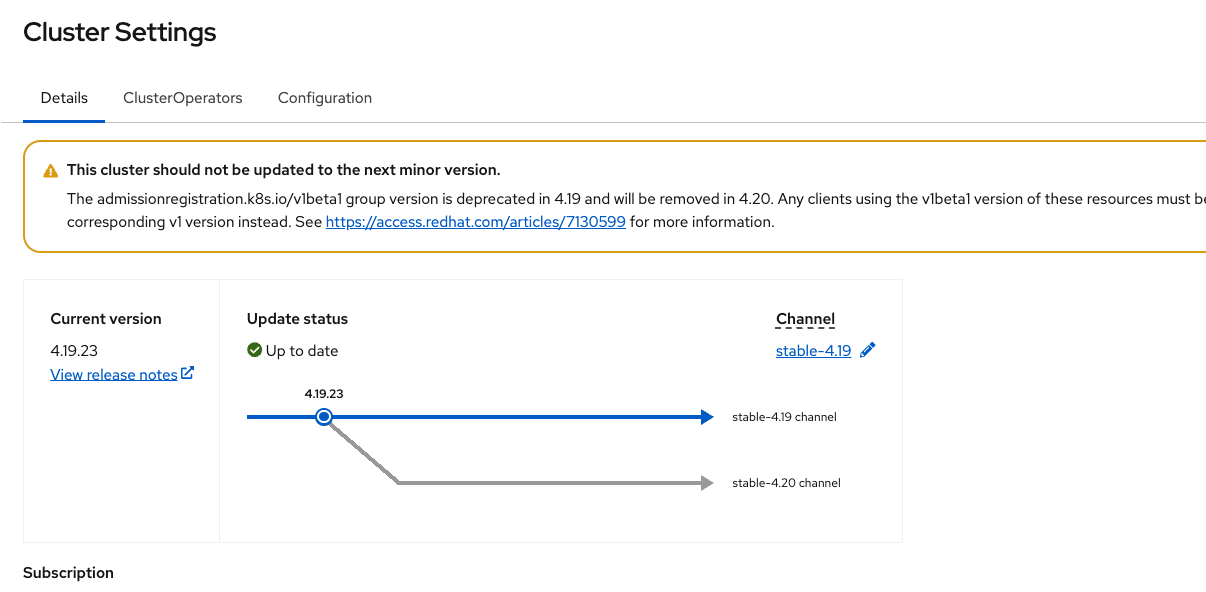Click the Update status heading
This screenshot has height=592, width=1206.
pyautogui.click(x=297, y=319)
